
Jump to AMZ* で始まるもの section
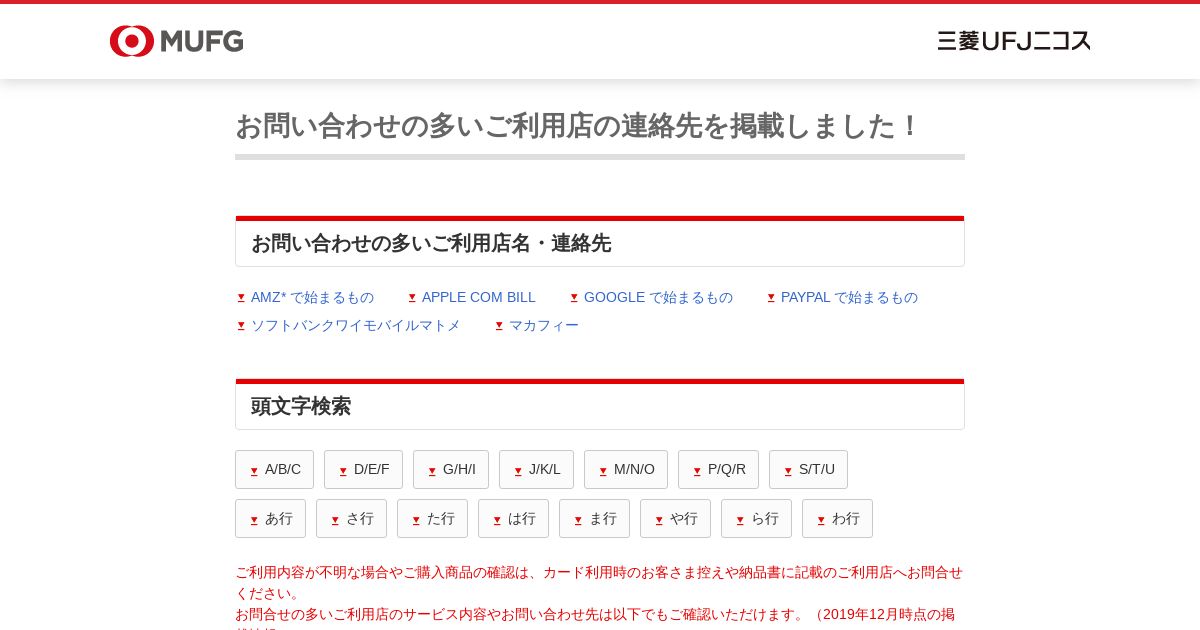coord(305,297)
